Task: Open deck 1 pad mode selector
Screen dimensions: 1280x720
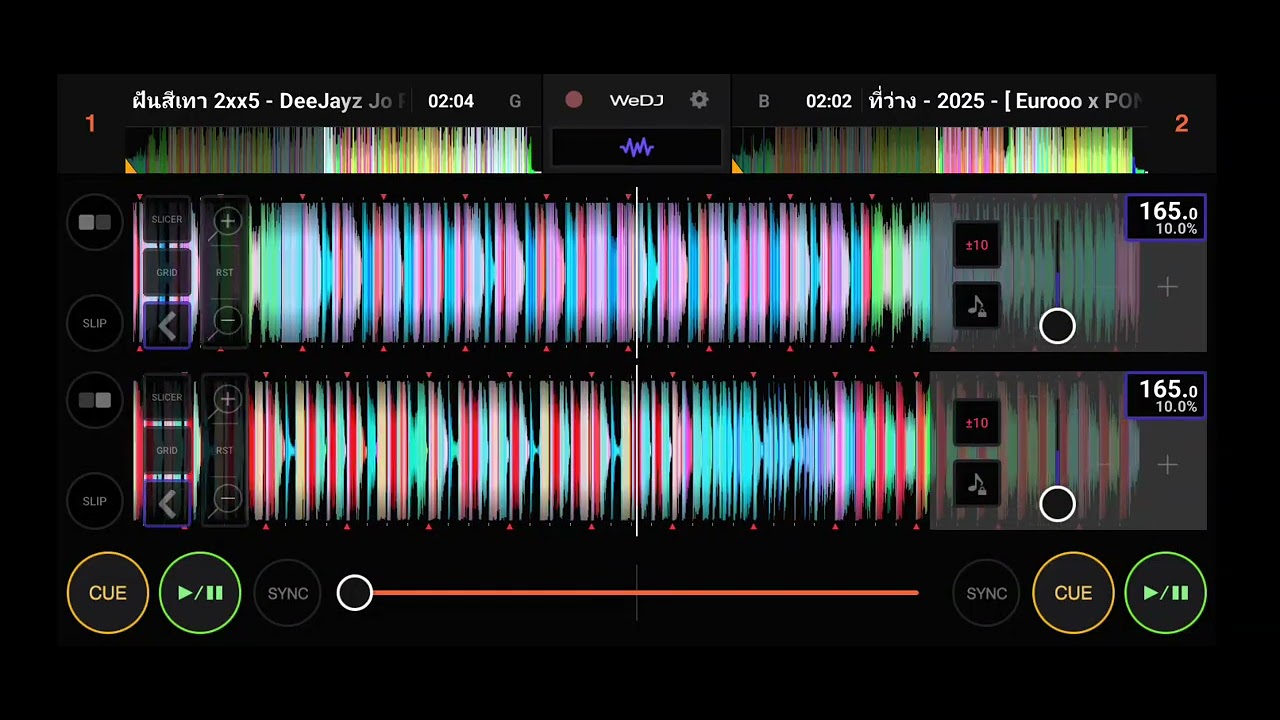Action: pos(95,222)
